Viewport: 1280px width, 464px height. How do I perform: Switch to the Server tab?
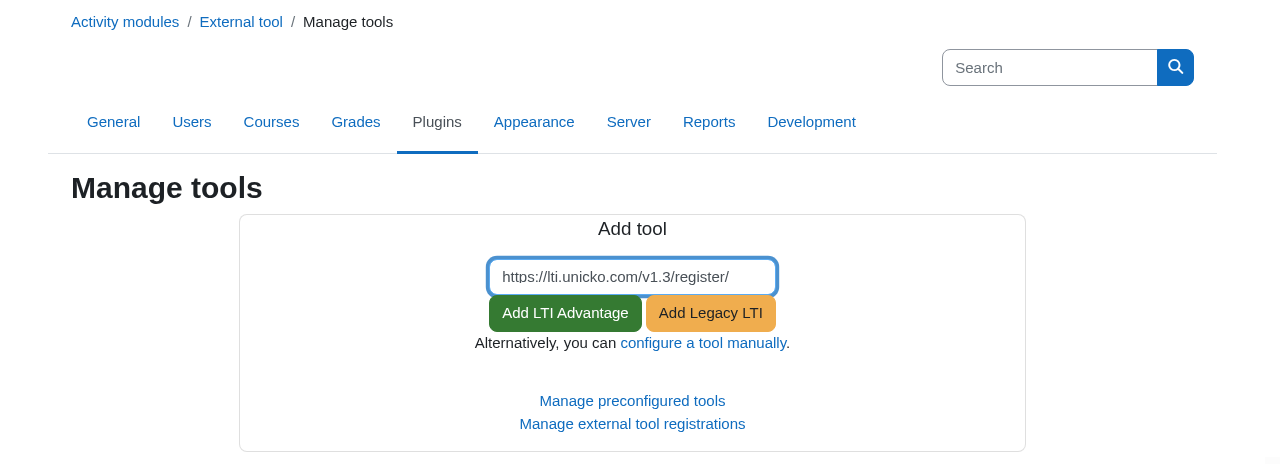[x=629, y=121]
